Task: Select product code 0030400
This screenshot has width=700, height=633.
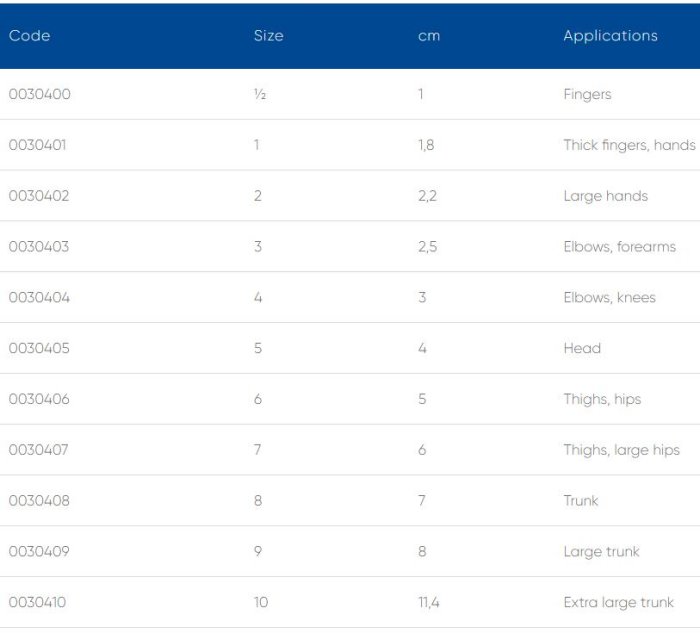Action: [x=40, y=95]
